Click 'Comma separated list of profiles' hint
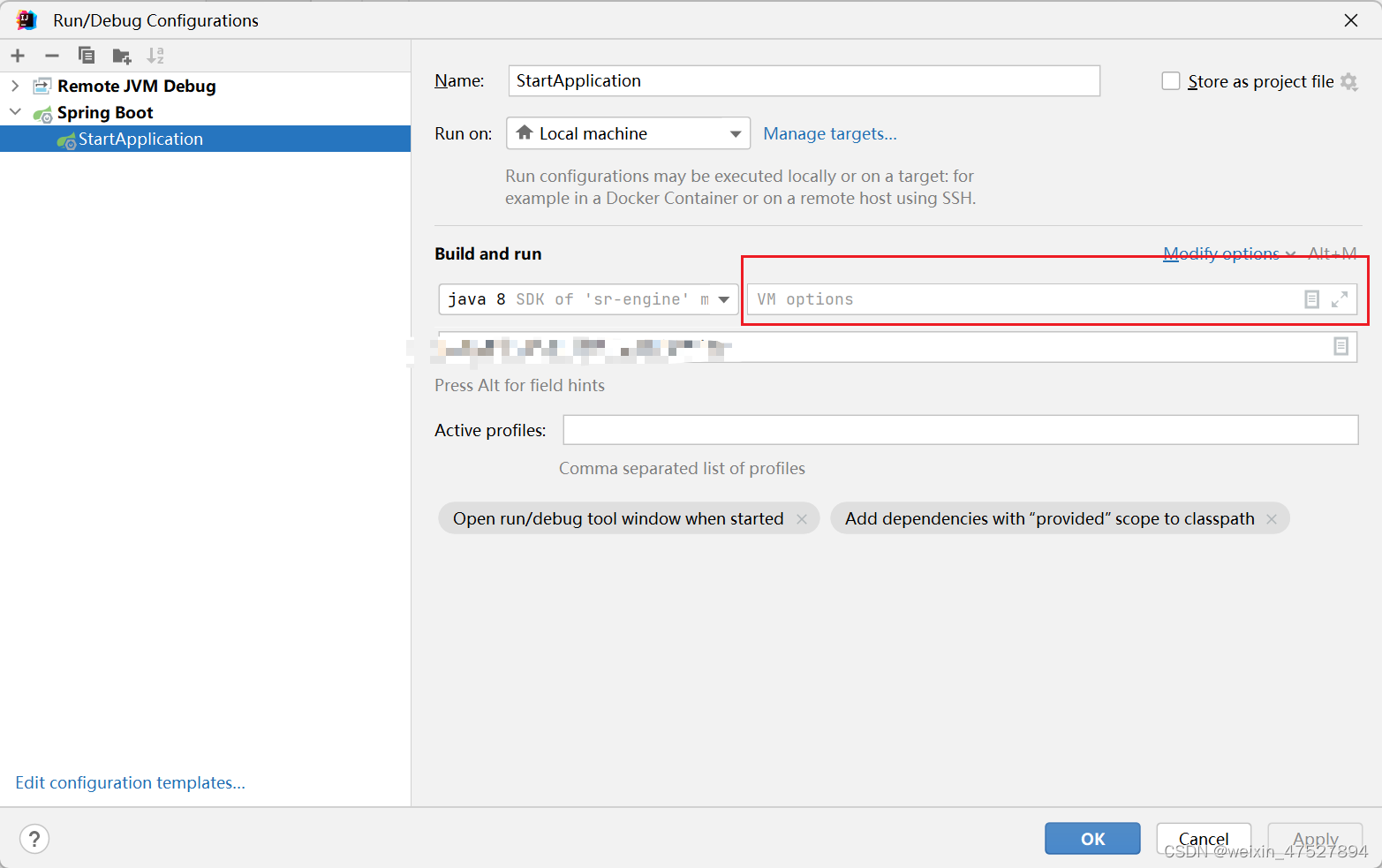The image size is (1382, 868). coord(682,468)
